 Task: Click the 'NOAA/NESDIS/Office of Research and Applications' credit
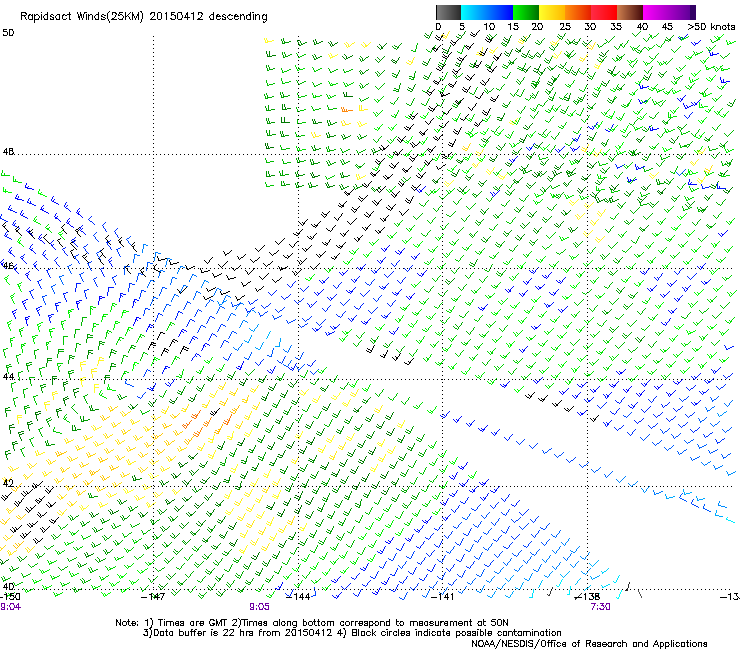pos(589,643)
